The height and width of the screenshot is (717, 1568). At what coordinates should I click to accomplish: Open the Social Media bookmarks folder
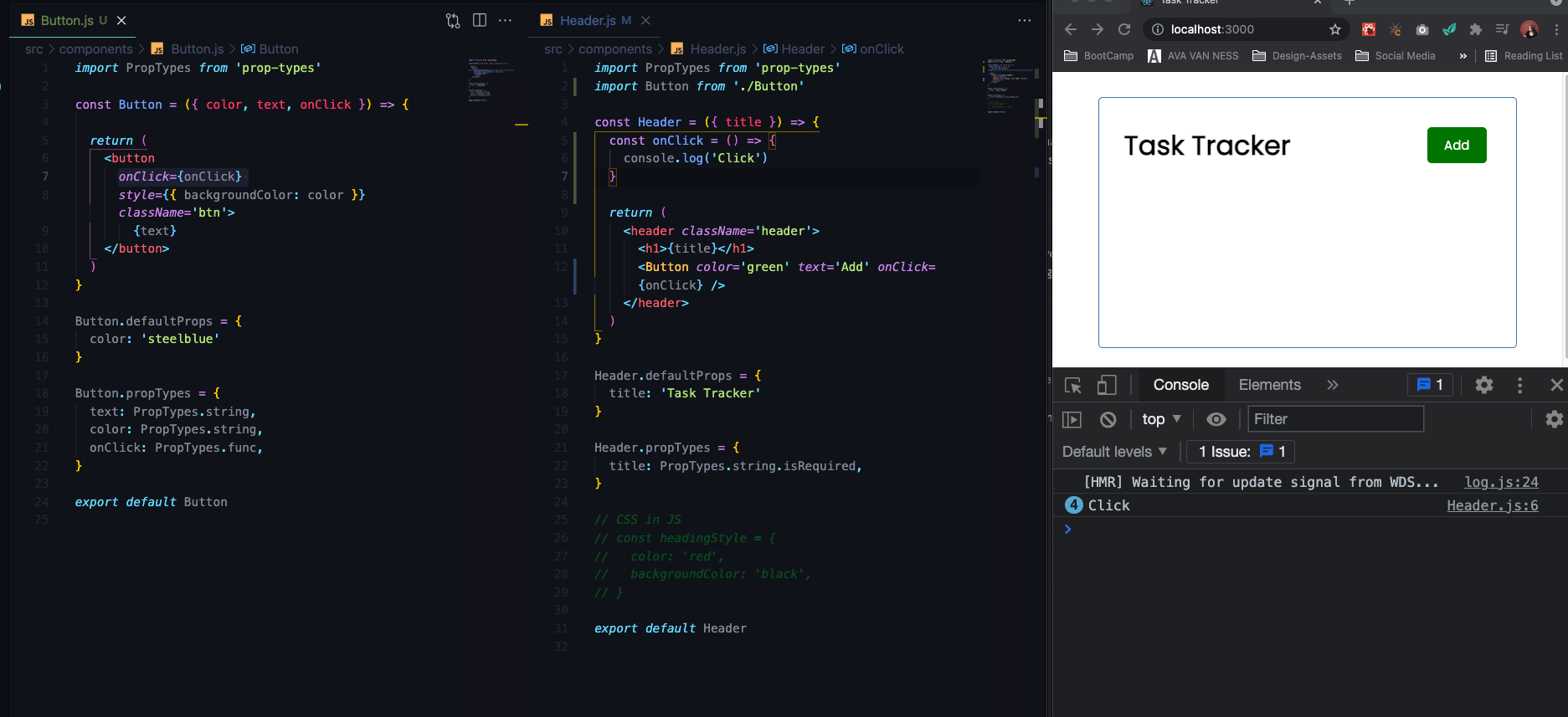pyautogui.click(x=1395, y=56)
